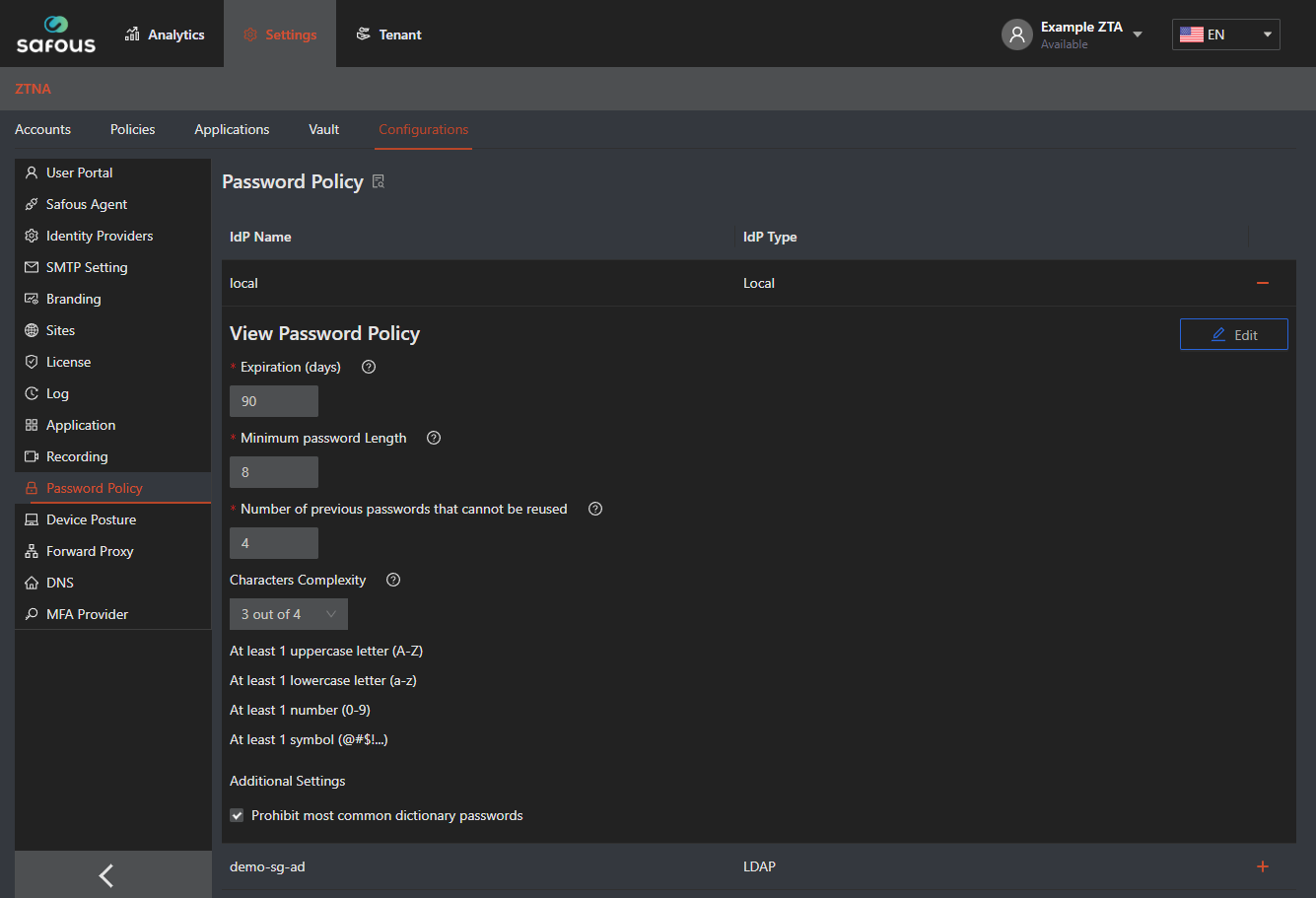Click the Tenant icon in top bar

tap(364, 35)
